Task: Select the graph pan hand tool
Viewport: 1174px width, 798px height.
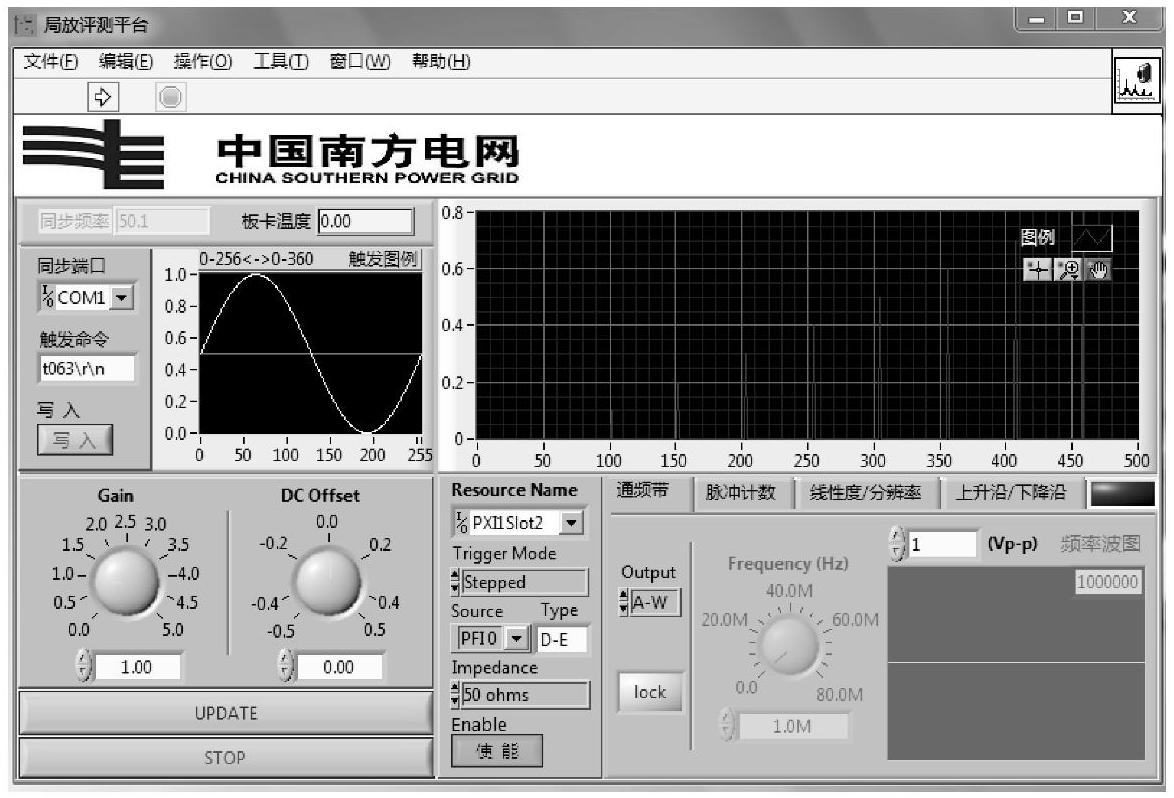Action: 1098,270
